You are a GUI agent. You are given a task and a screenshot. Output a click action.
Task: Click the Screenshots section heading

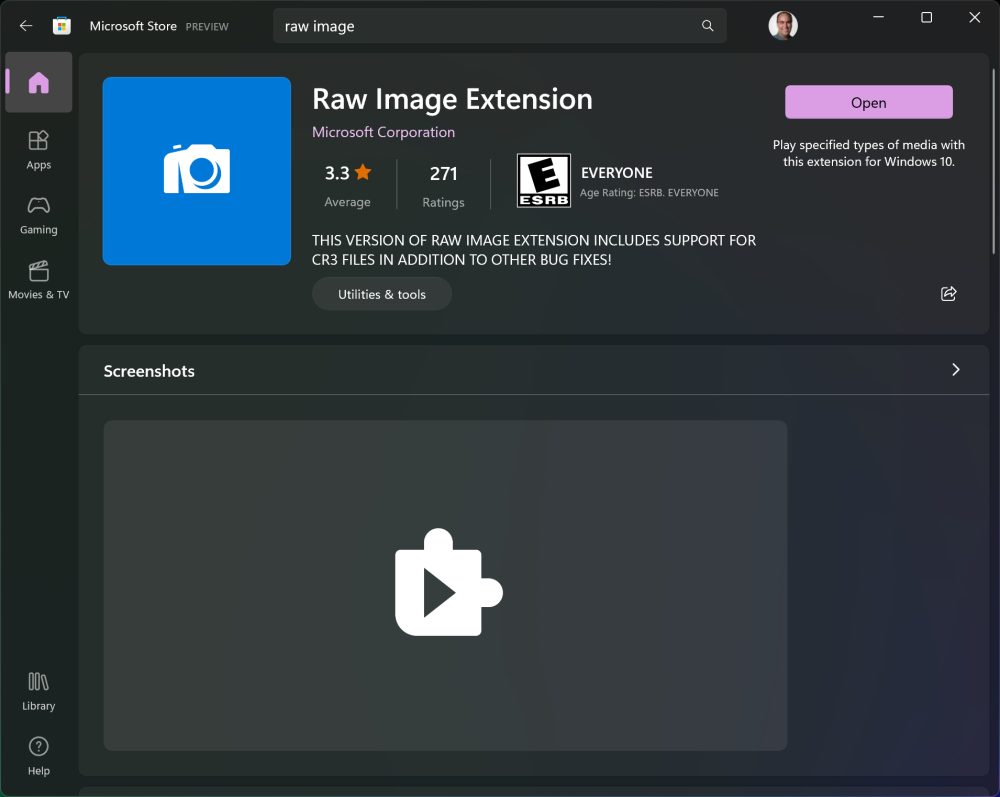[149, 371]
